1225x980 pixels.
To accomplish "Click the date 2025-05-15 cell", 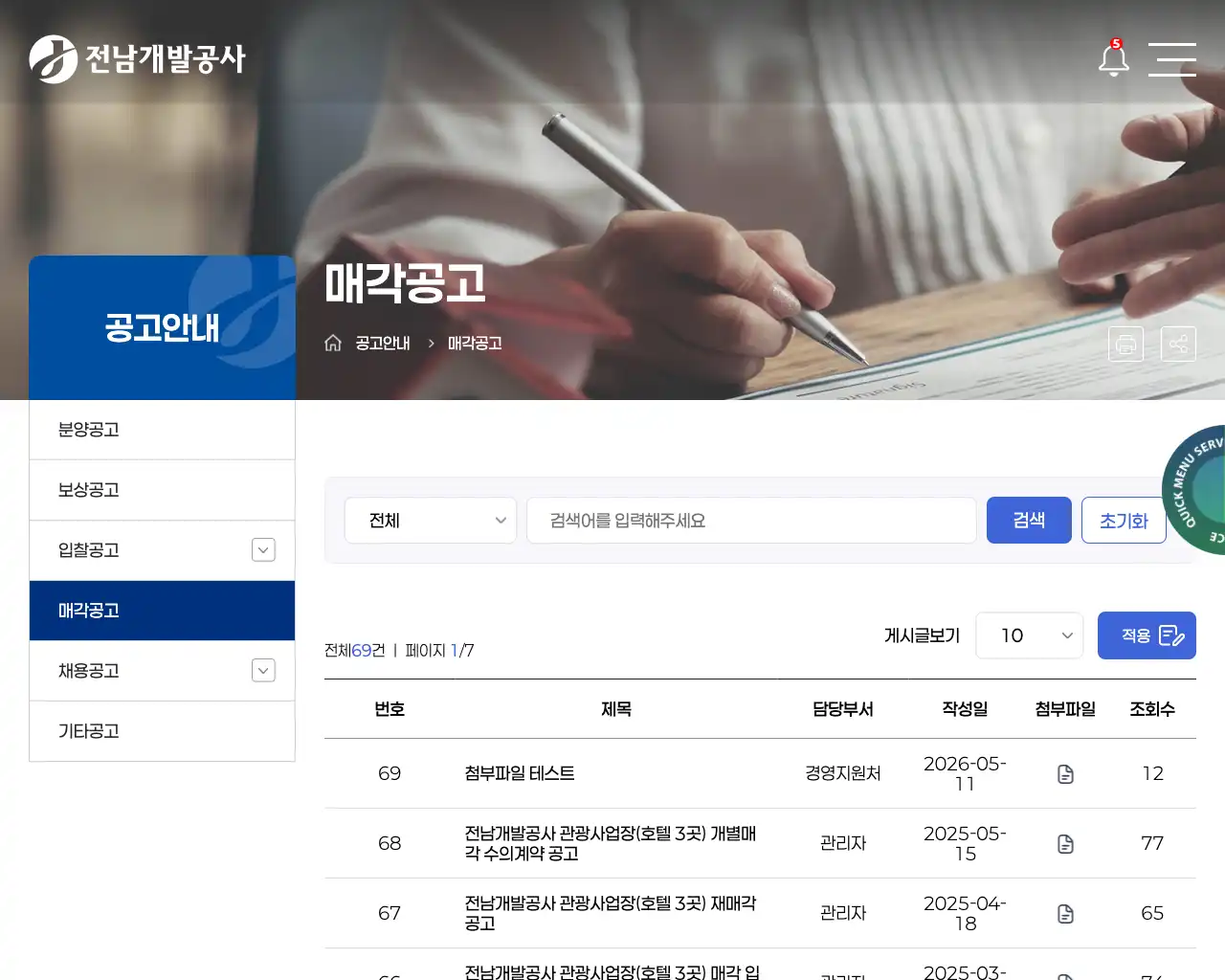I will coord(965,843).
